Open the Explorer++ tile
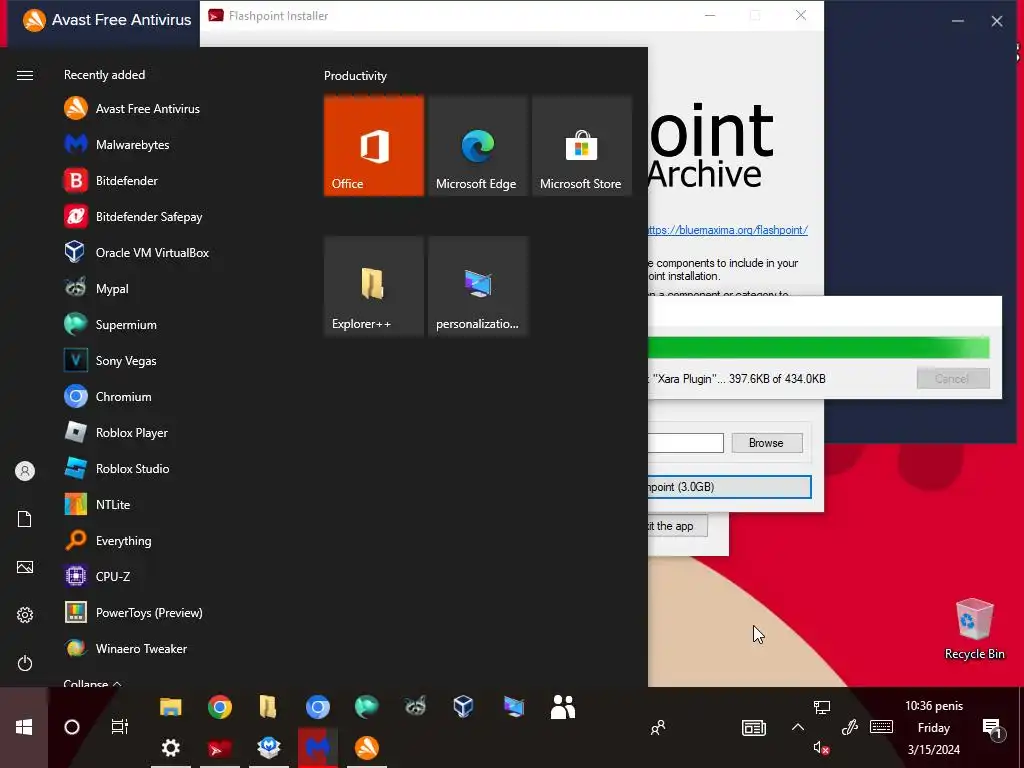Viewport: 1024px width, 768px height. pos(374,286)
